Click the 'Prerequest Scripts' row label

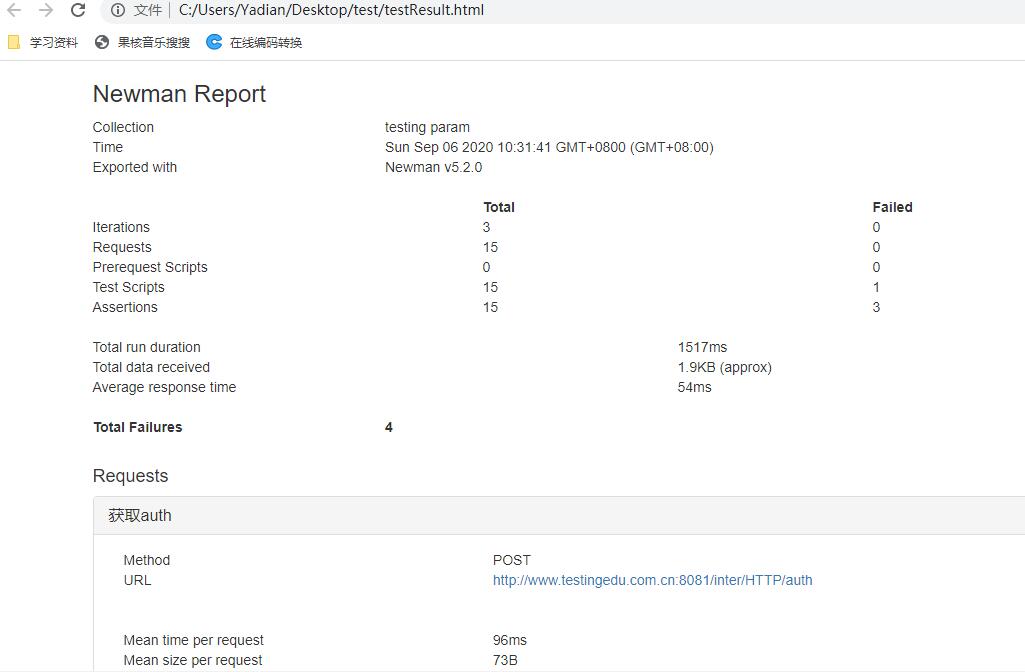[150, 267]
